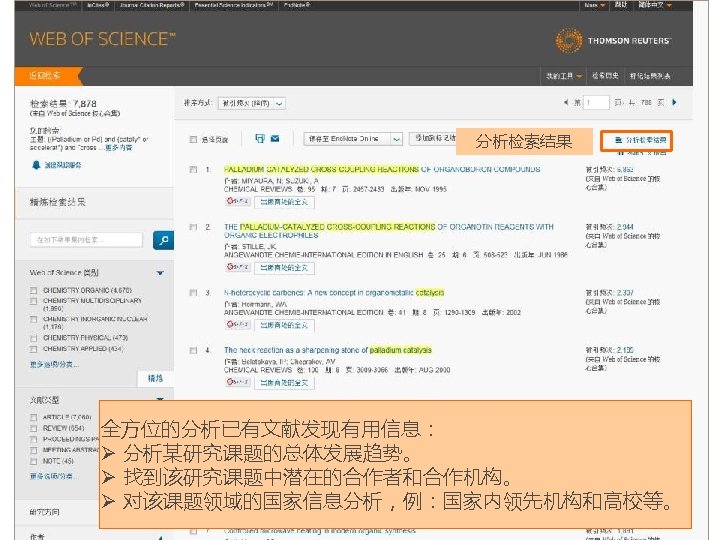Click the analyze search results button
Image resolution: width=720 pixels, height=540 pixels.
tap(636, 140)
